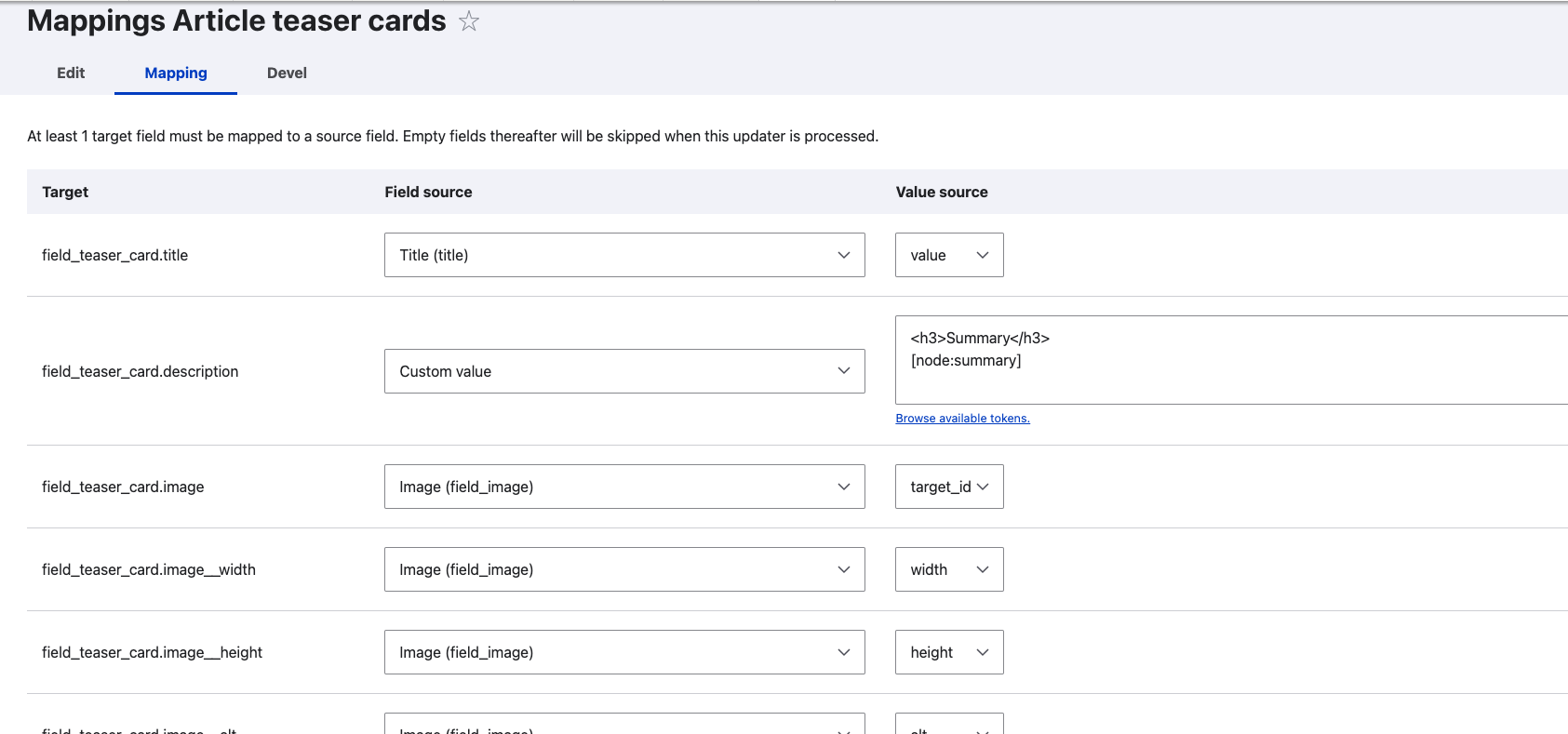Screen dimensions: 1568x734
Task: Click the Mappings Article teaser cards heading
Action: [236, 20]
